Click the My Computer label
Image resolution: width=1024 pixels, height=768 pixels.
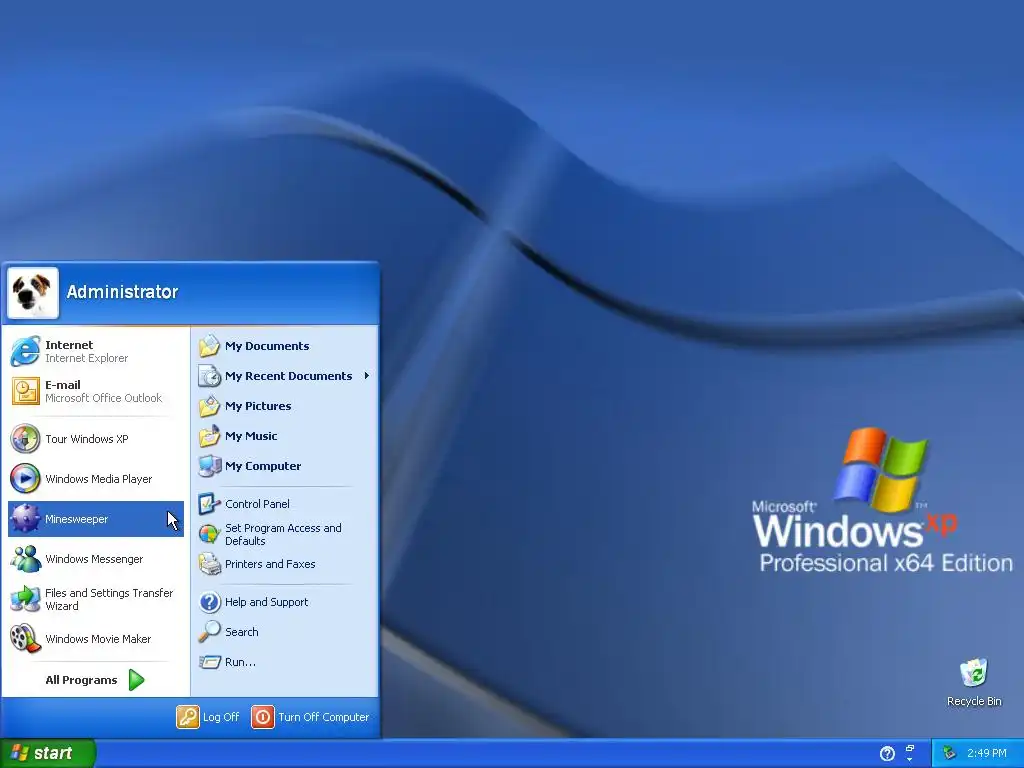[x=263, y=466]
